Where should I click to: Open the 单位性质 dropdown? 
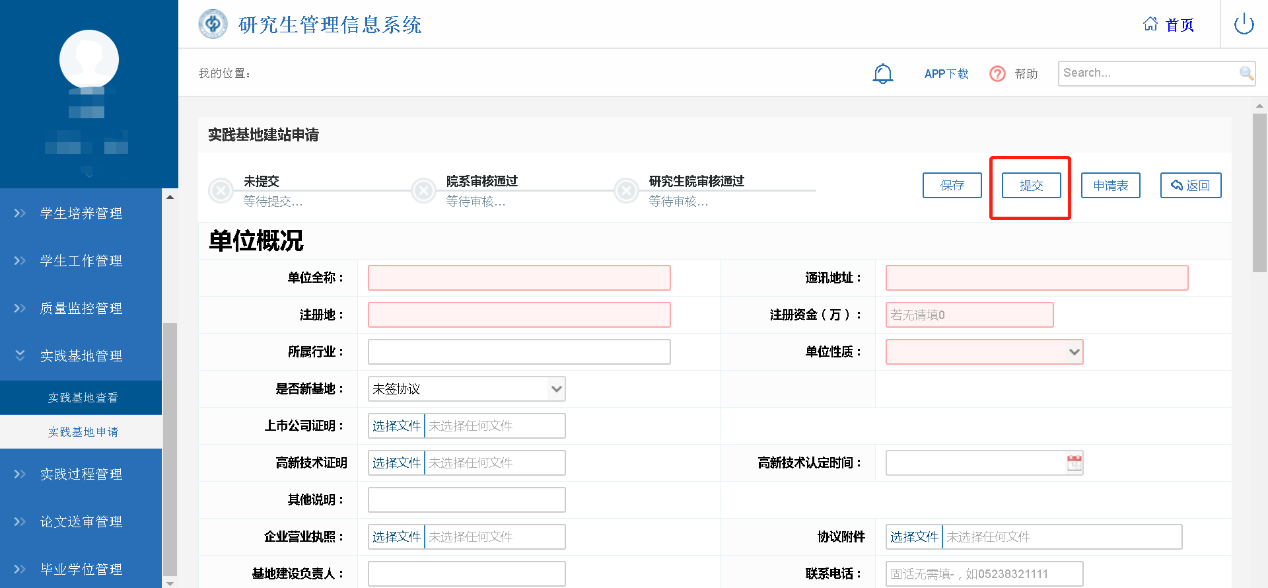point(984,352)
